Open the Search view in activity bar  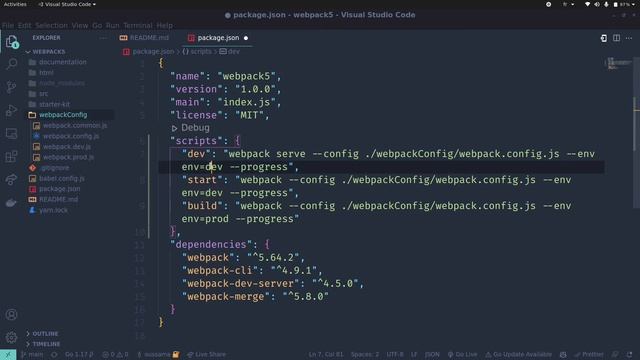pos(11,64)
